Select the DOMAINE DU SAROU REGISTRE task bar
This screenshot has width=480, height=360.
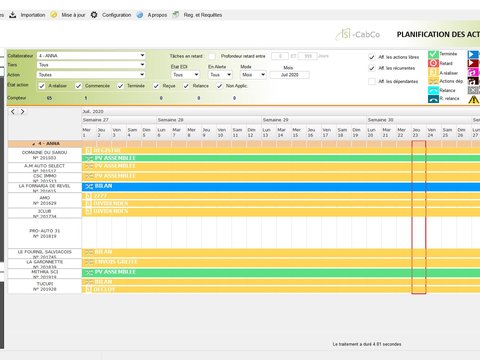[281, 150]
